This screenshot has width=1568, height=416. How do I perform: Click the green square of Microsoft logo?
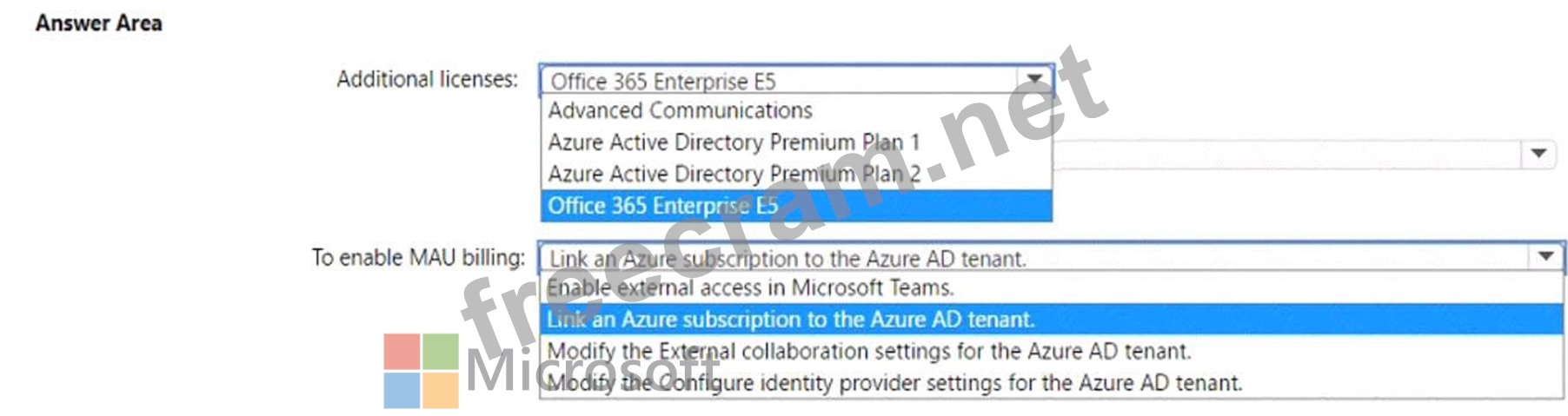441,352
